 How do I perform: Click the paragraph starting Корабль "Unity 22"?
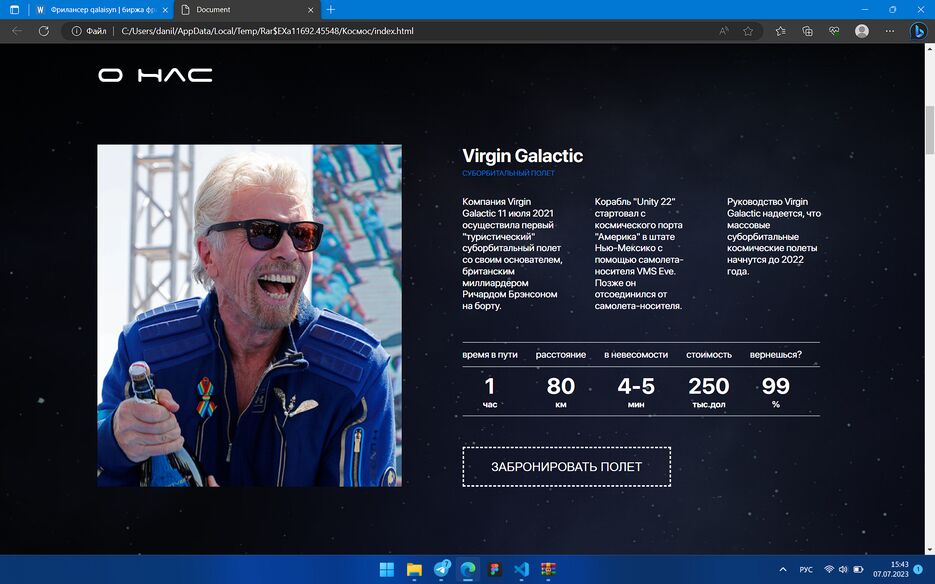point(639,254)
